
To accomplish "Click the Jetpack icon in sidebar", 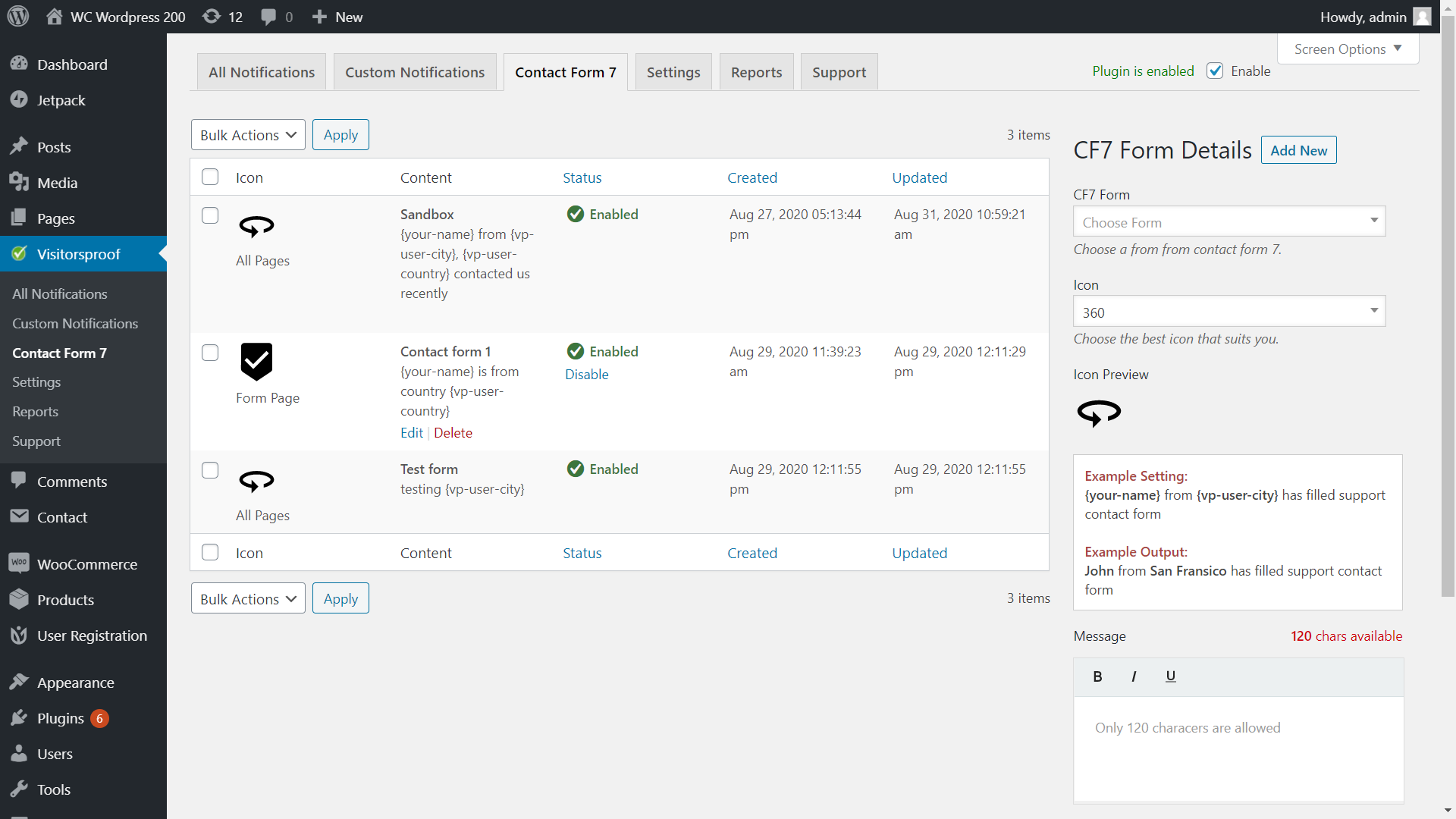I will [x=19, y=100].
